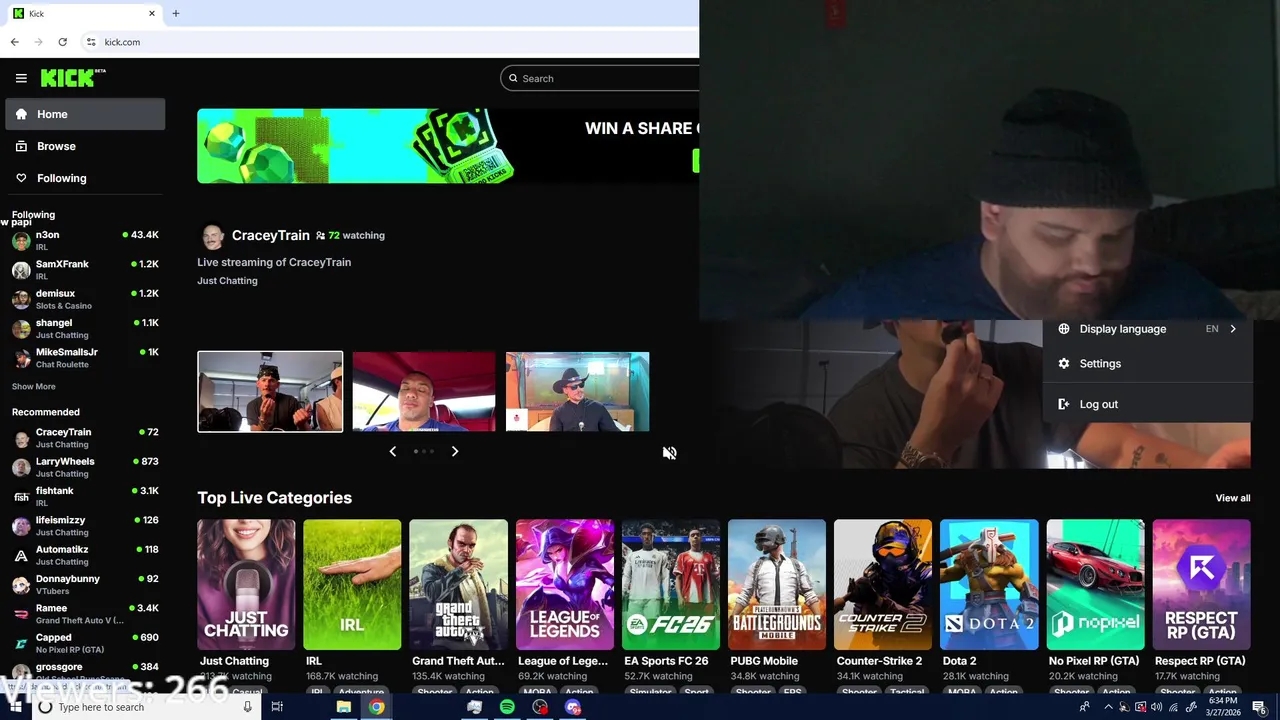Reload the kick.com page
This screenshot has width=1280, height=720.
[x=62, y=42]
